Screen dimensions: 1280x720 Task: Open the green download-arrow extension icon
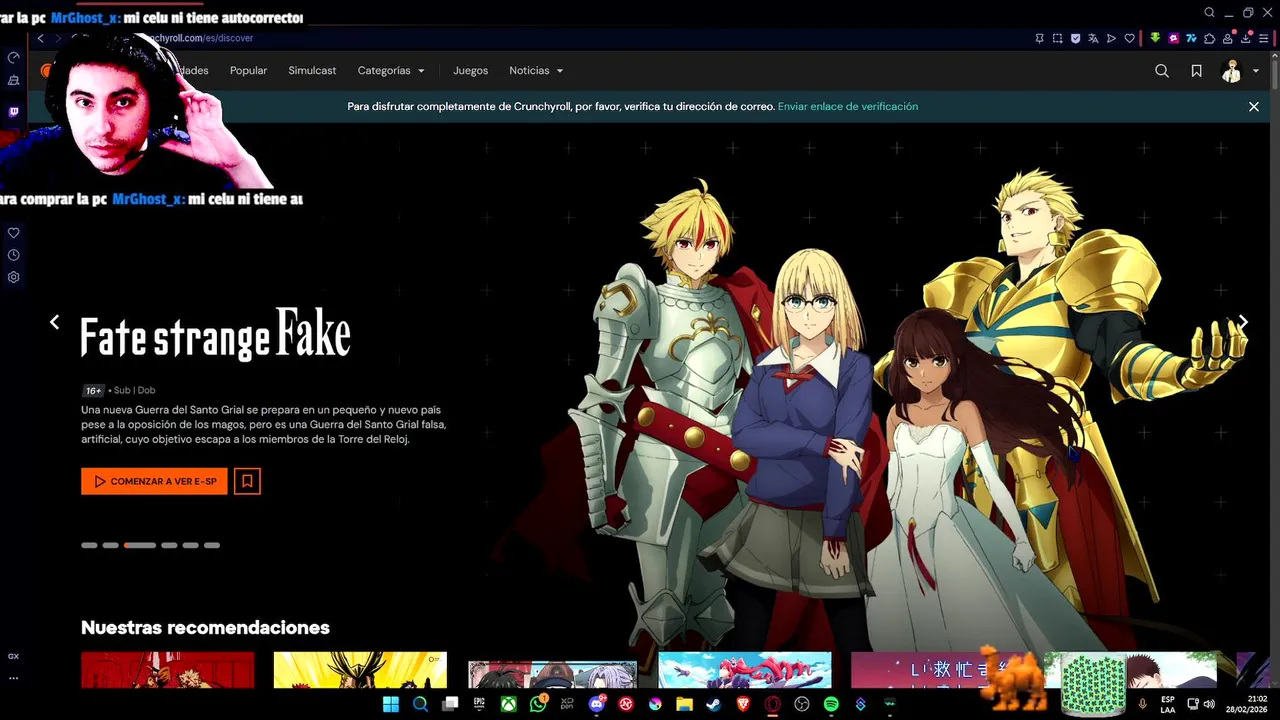click(x=1155, y=38)
